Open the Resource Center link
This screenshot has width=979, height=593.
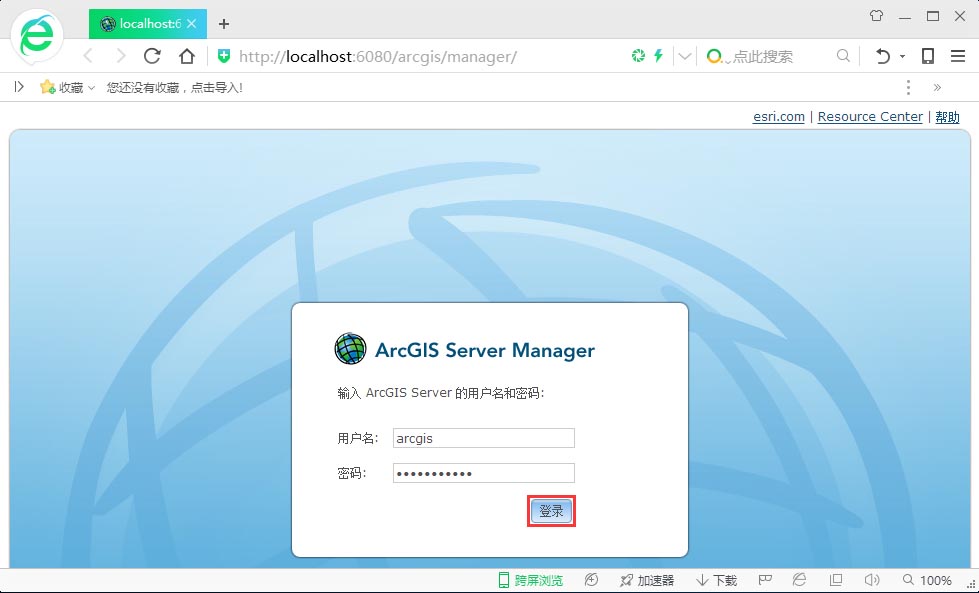click(870, 117)
